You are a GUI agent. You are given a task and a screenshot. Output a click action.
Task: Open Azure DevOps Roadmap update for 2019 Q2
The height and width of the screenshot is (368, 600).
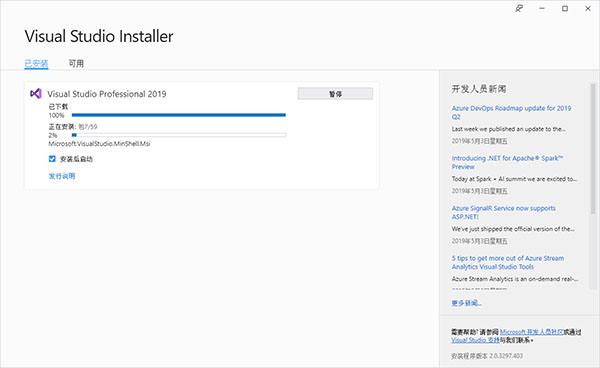[x=511, y=112]
